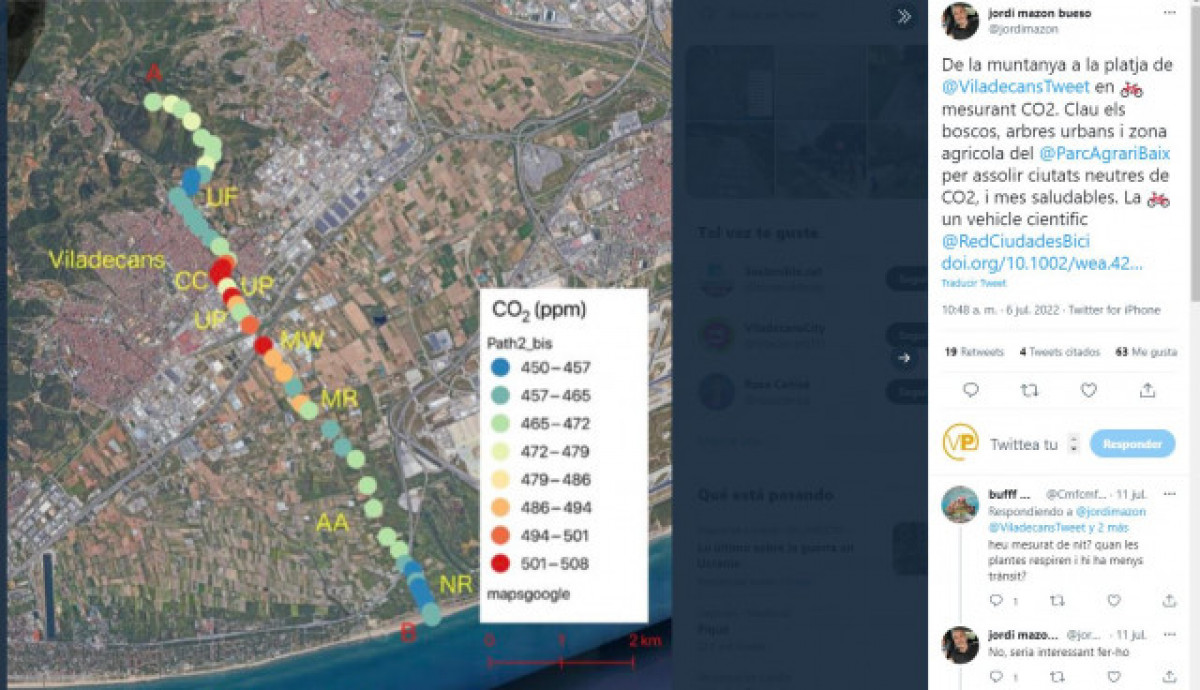Share the bufff reply tweet
This screenshot has width=1200, height=690.
1169,600
